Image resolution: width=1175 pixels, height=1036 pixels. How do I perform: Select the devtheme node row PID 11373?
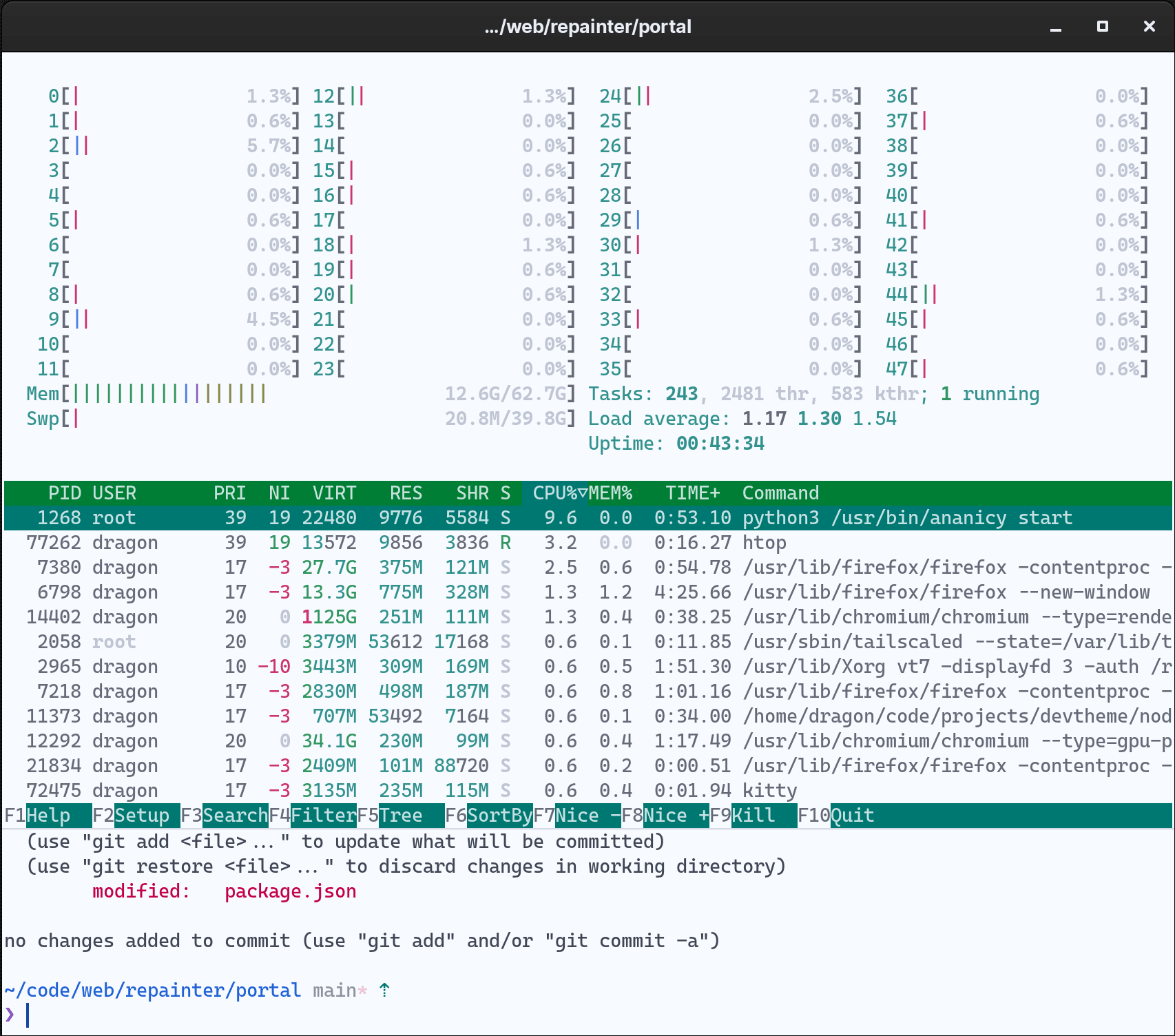click(588, 716)
